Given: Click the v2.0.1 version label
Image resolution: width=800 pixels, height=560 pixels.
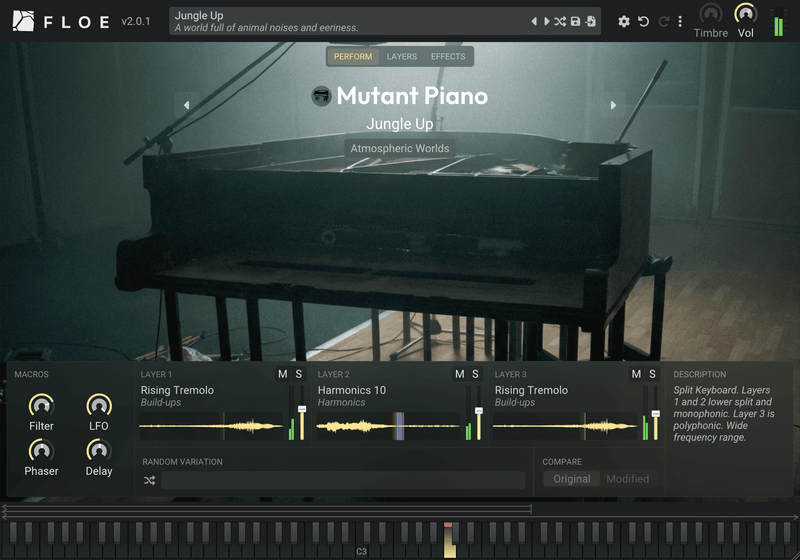Looking at the screenshot, I should (136, 21).
